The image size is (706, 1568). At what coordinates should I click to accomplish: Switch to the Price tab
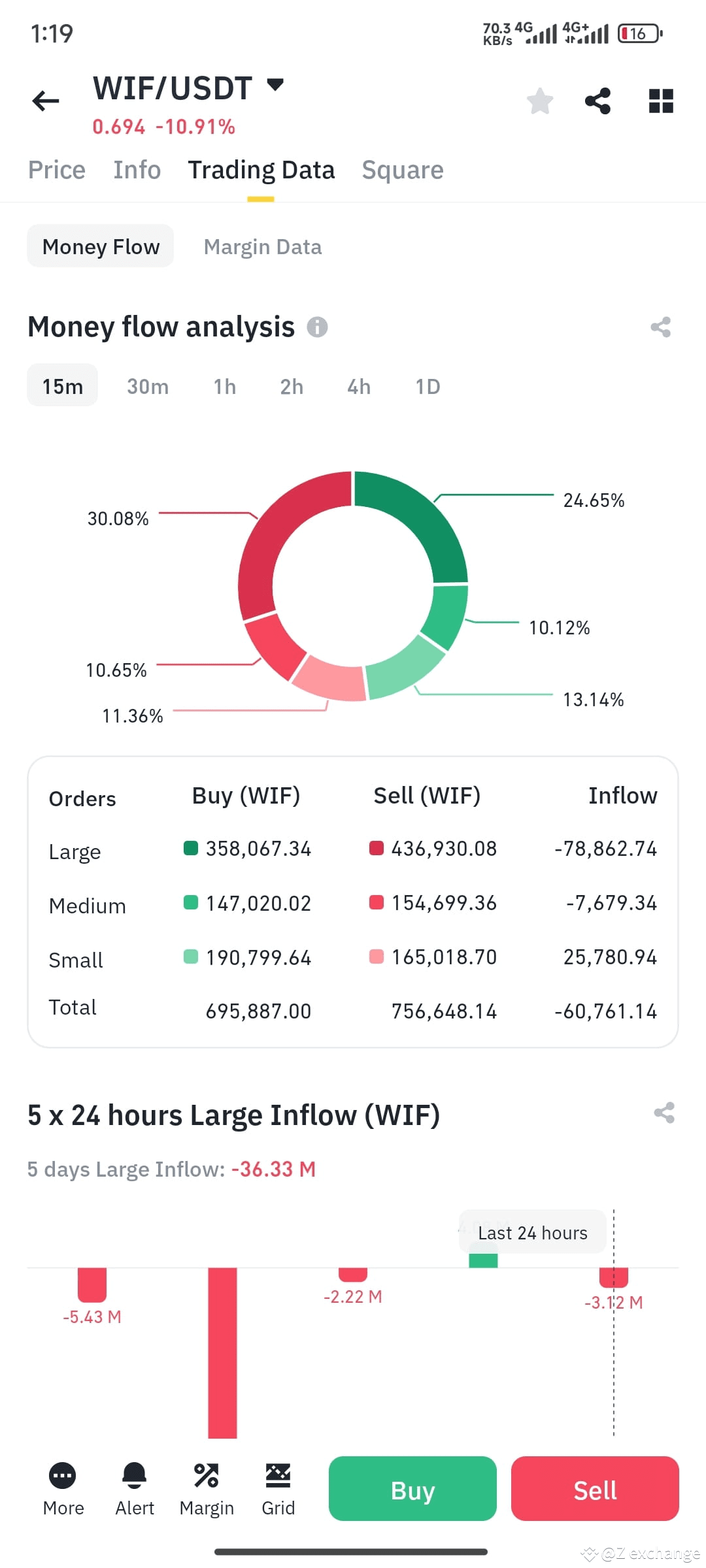coord(56,169)
